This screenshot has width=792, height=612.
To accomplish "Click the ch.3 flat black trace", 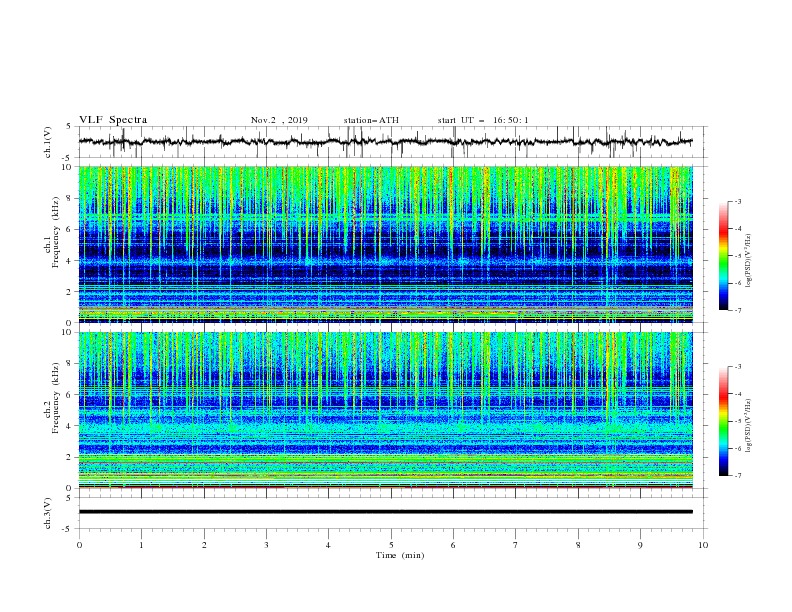I will [x=385, y=512].
